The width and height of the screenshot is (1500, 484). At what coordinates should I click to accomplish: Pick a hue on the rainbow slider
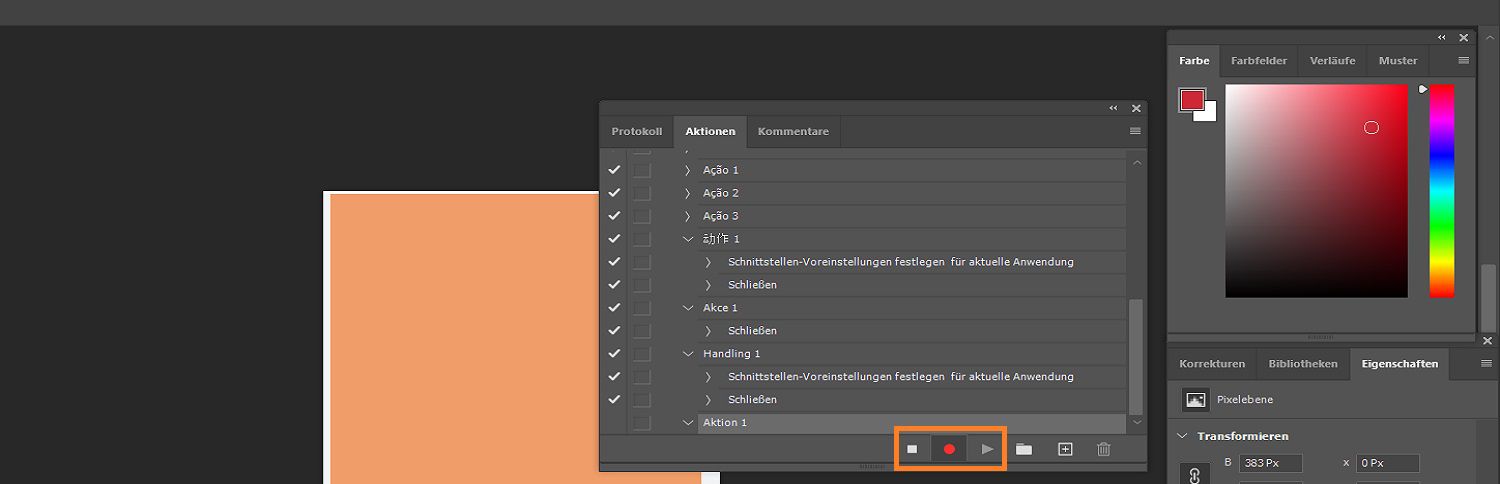(1441, 190)
